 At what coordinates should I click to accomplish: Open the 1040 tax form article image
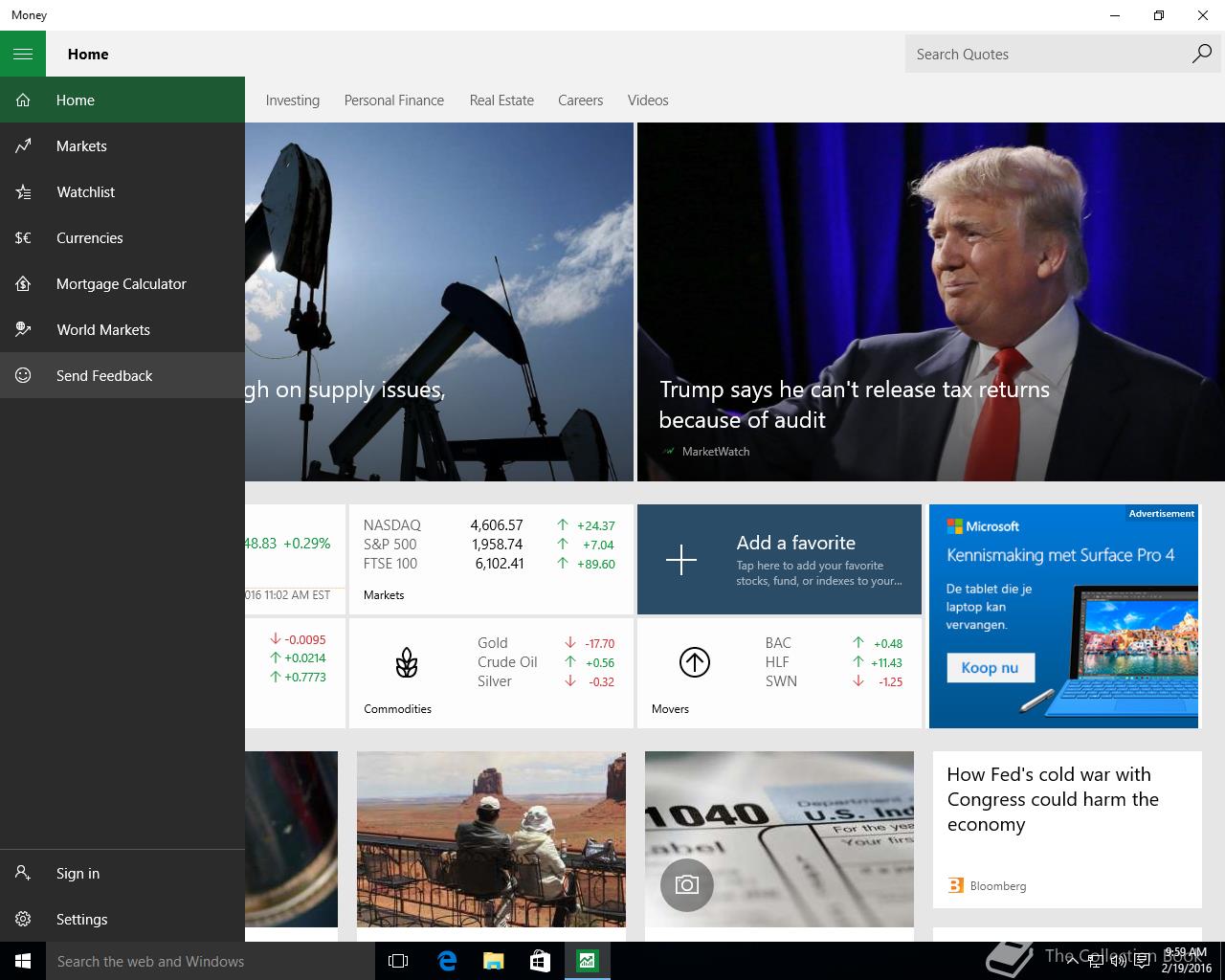pyautogui.click(x=779, y=839)
